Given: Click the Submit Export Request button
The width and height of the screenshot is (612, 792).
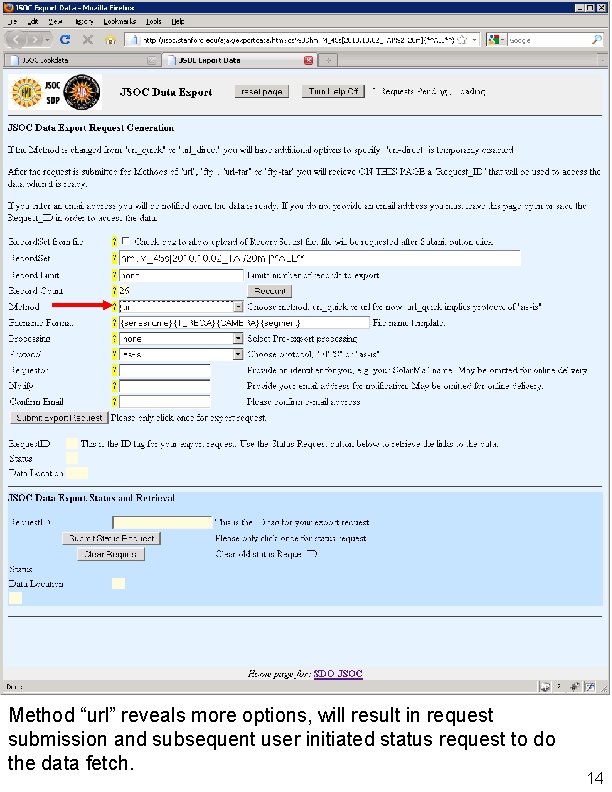Looking at the screenshot, I should [59, 418].
